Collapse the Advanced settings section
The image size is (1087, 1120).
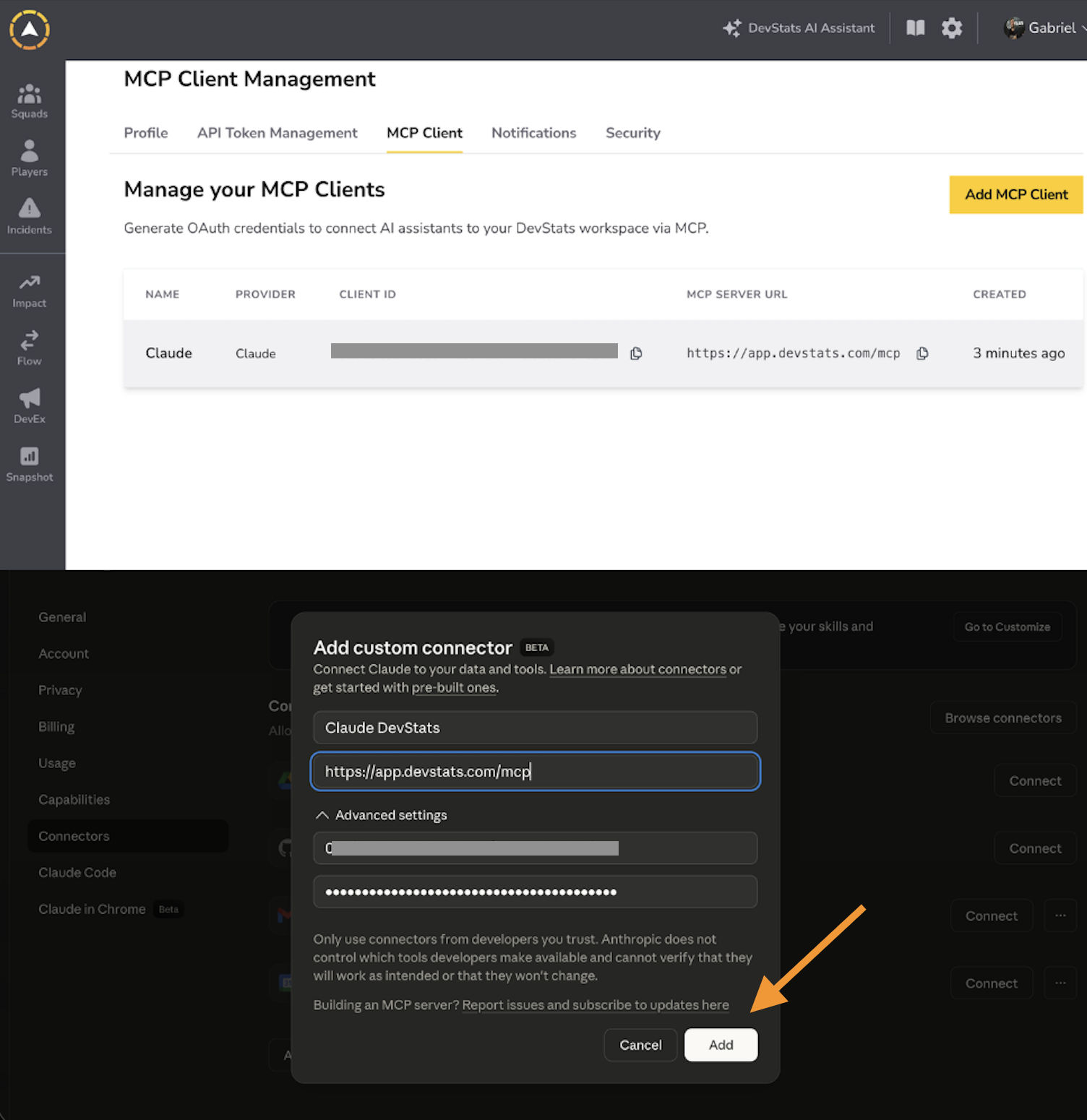coord(382,815)
